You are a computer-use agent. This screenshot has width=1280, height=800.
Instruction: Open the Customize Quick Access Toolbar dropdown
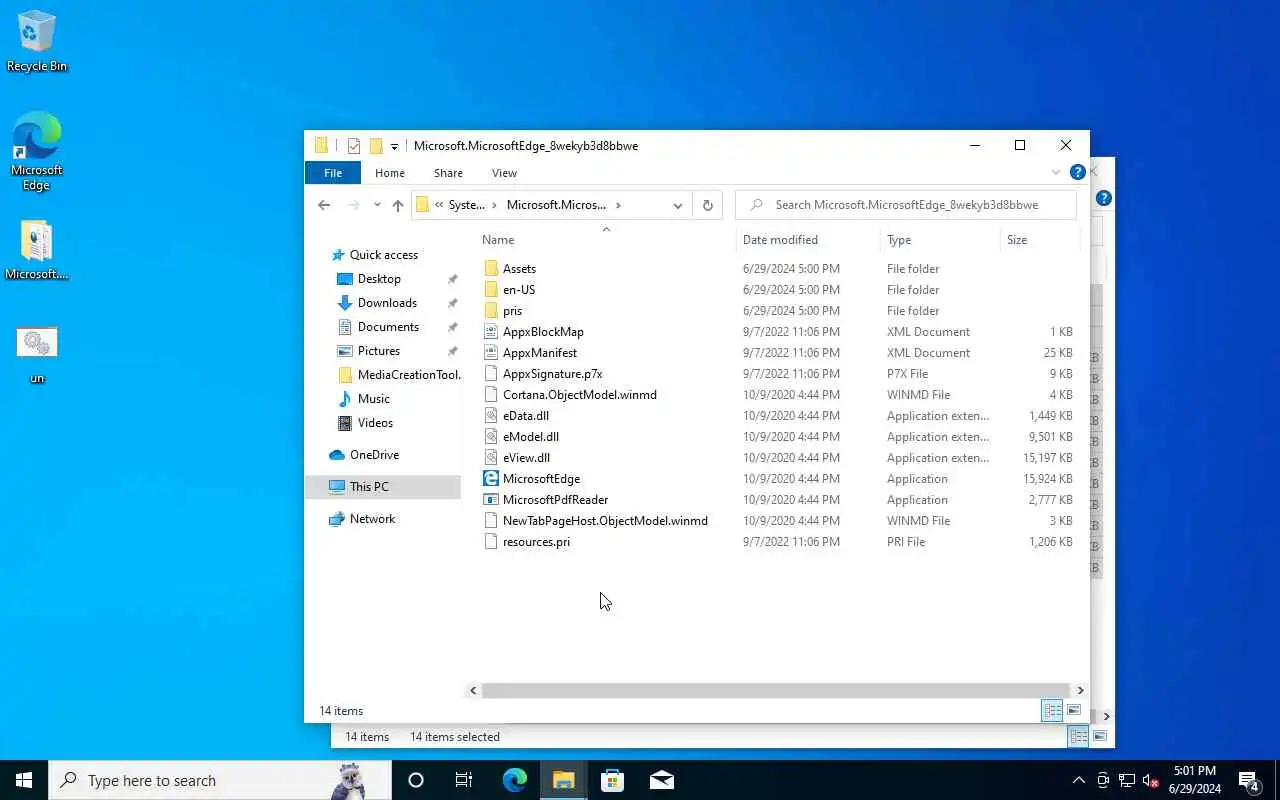[394, 147]
